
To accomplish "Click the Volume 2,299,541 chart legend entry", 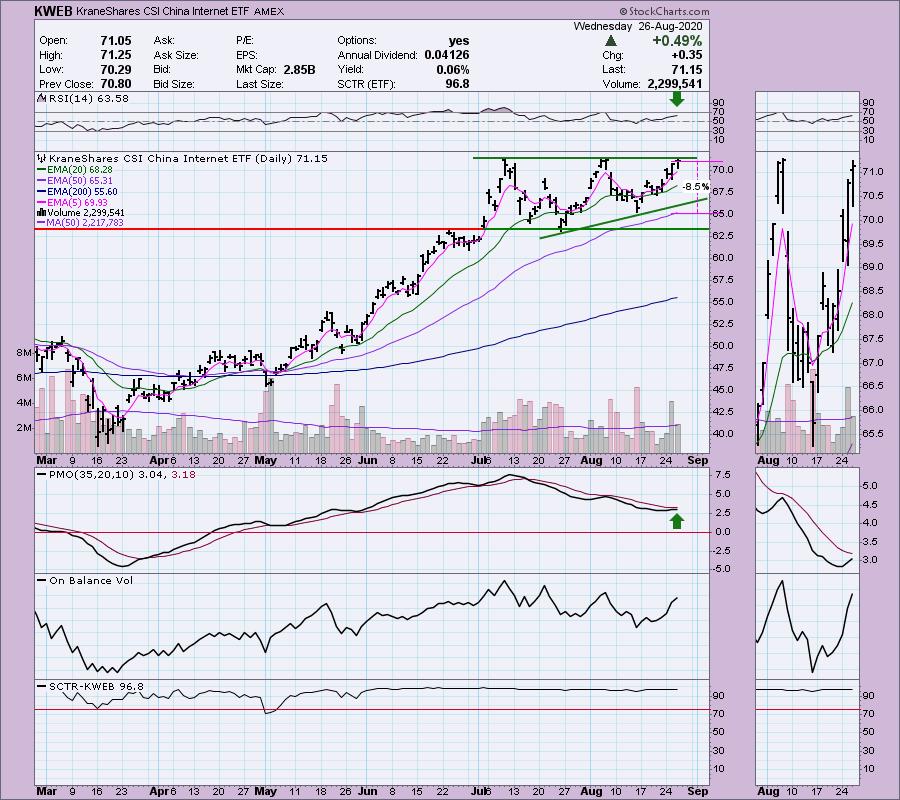I will (86, 212).
